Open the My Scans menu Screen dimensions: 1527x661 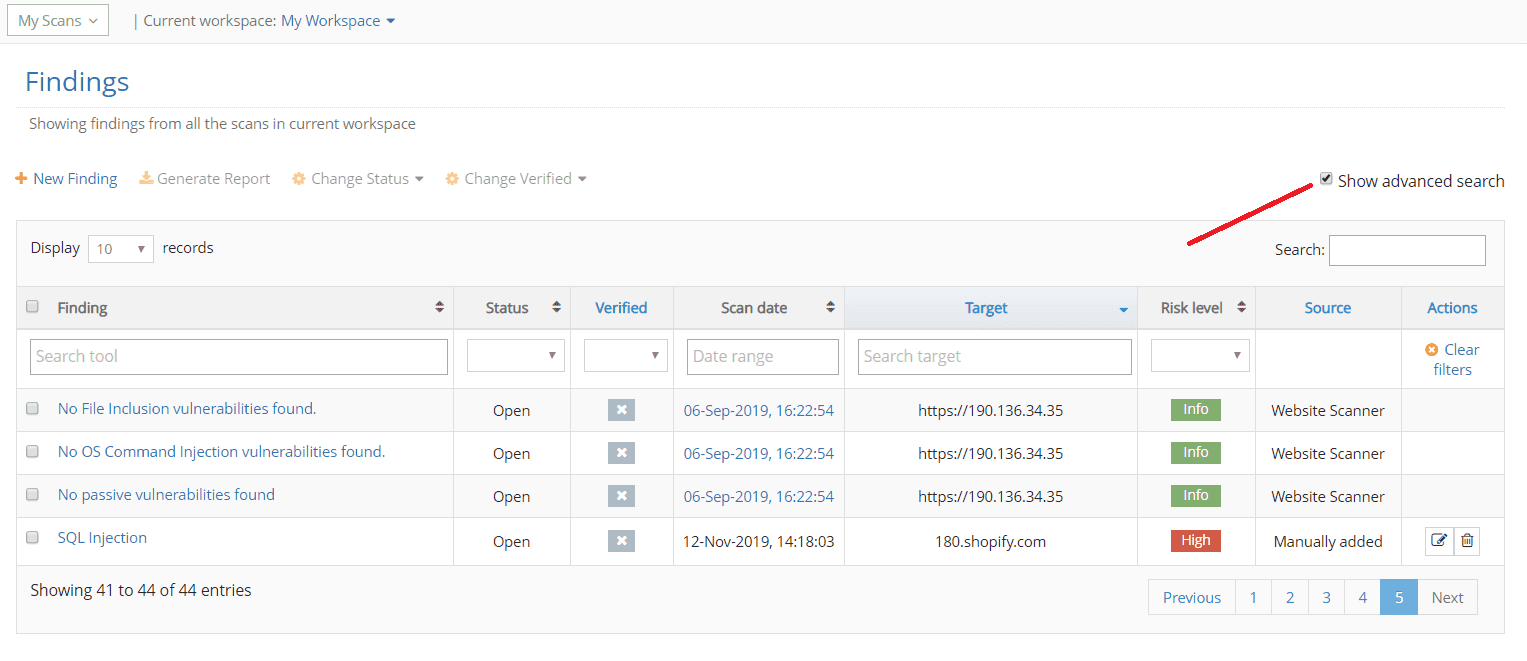click(57, 19)
